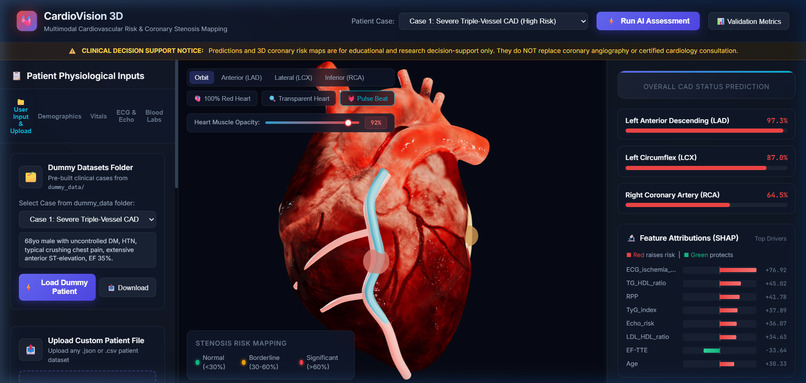The width and height of the screenshot is (806, 383).
Task: Click the heart icon in Pulse Beat
Action: [x=351, y=98]
